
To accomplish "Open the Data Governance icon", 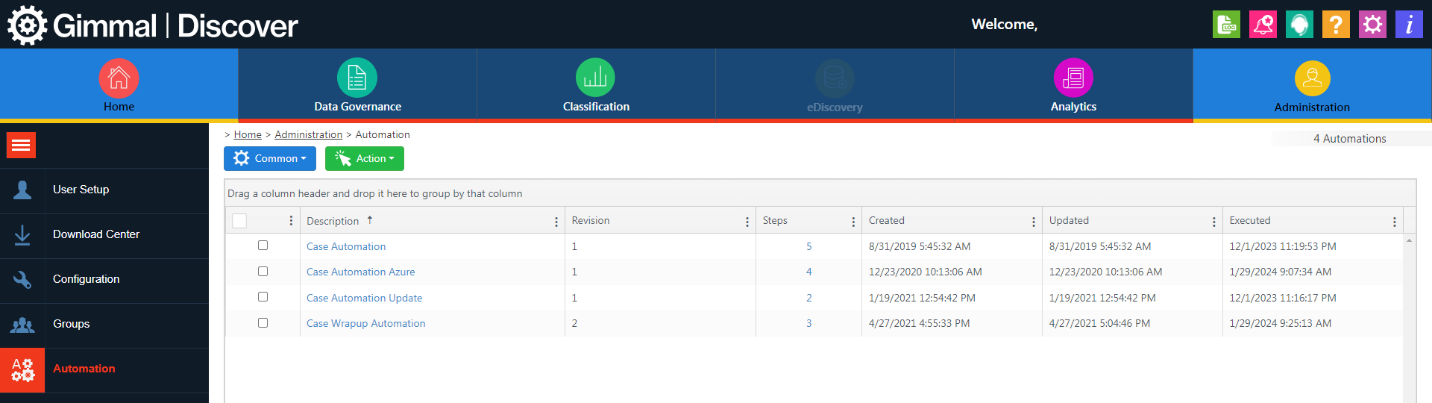I will (357, 77).
